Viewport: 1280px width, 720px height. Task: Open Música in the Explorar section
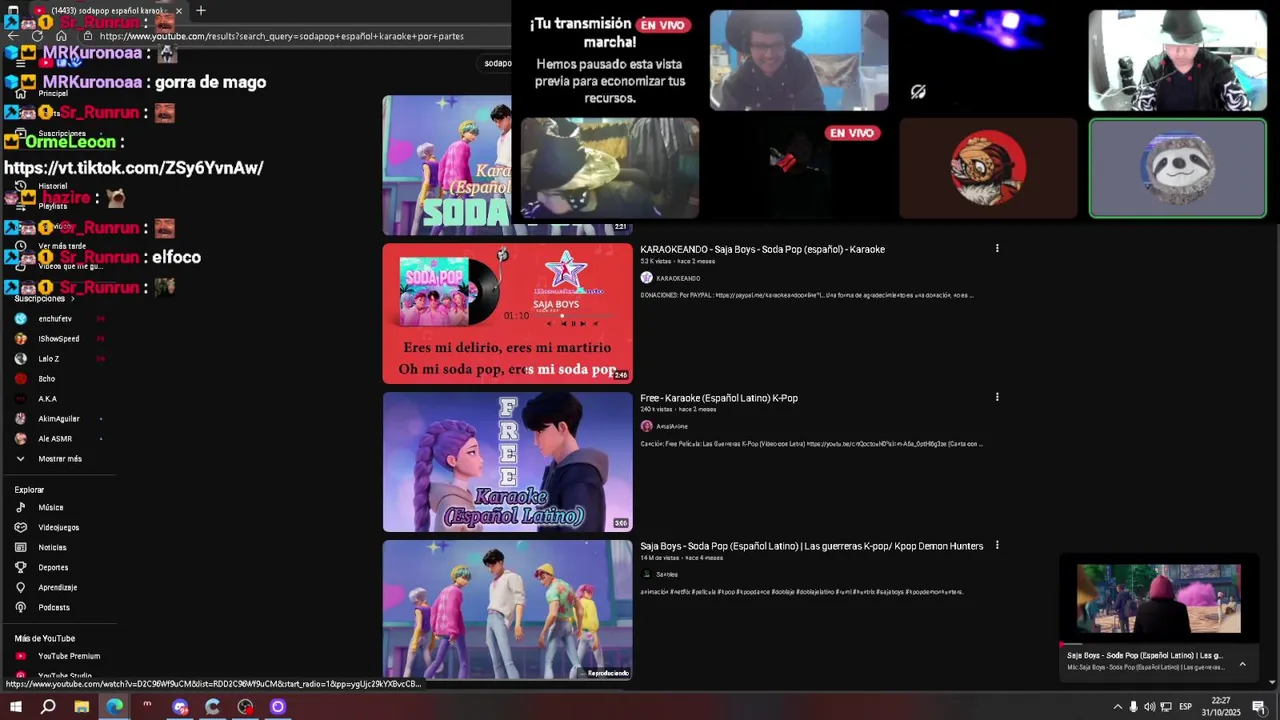tap(50, 507)
